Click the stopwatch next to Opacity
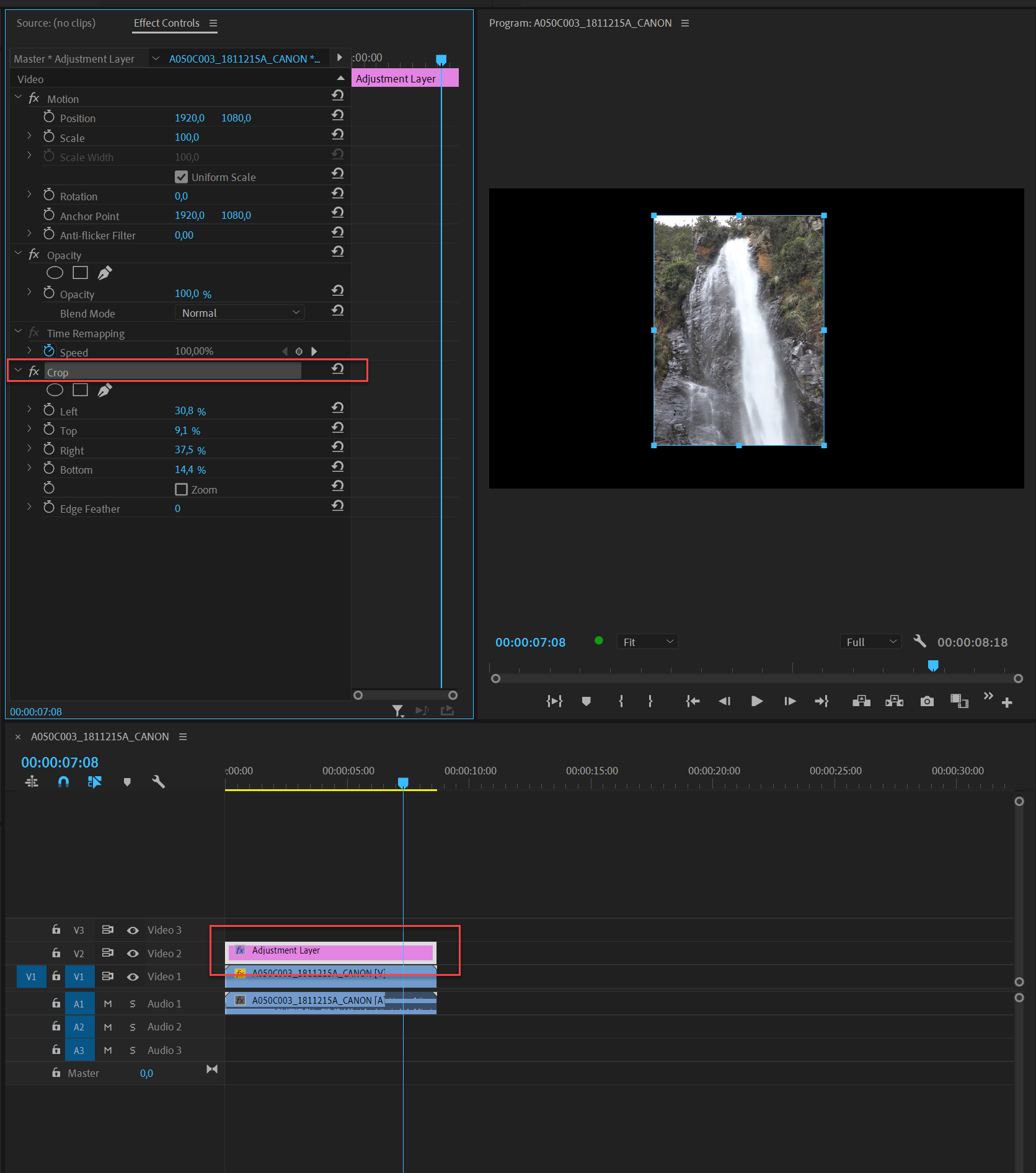Screen dimensions: 1036x1173 (x=50, y=293)
